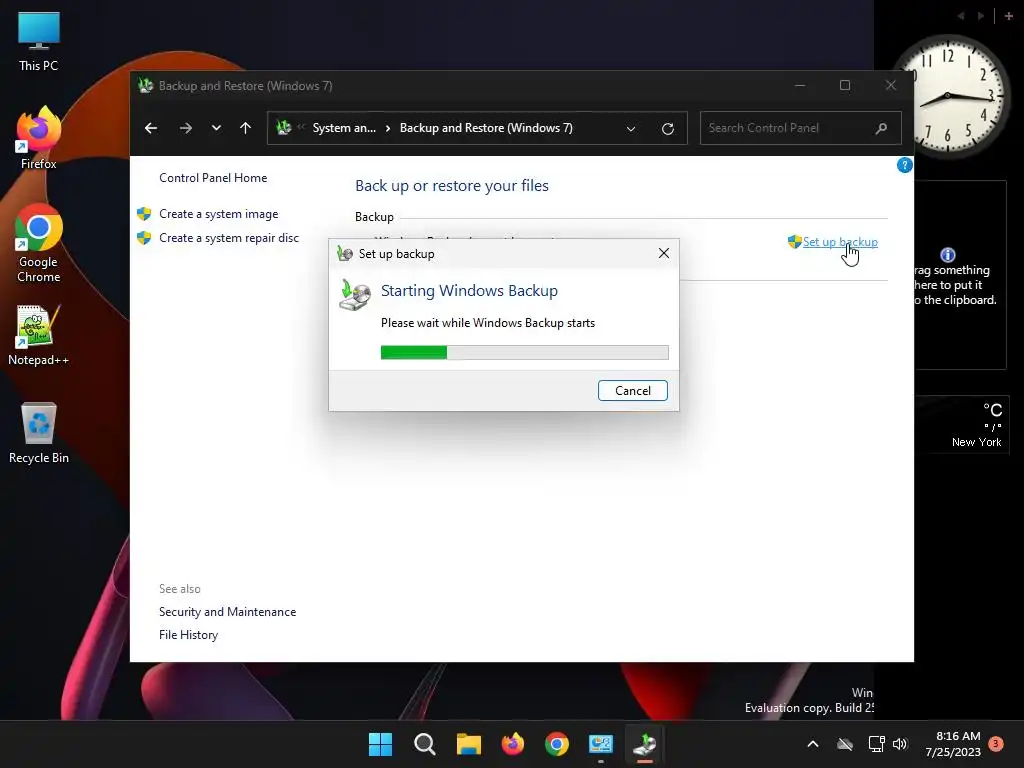Open the Windows Start button

click(380, 744)
